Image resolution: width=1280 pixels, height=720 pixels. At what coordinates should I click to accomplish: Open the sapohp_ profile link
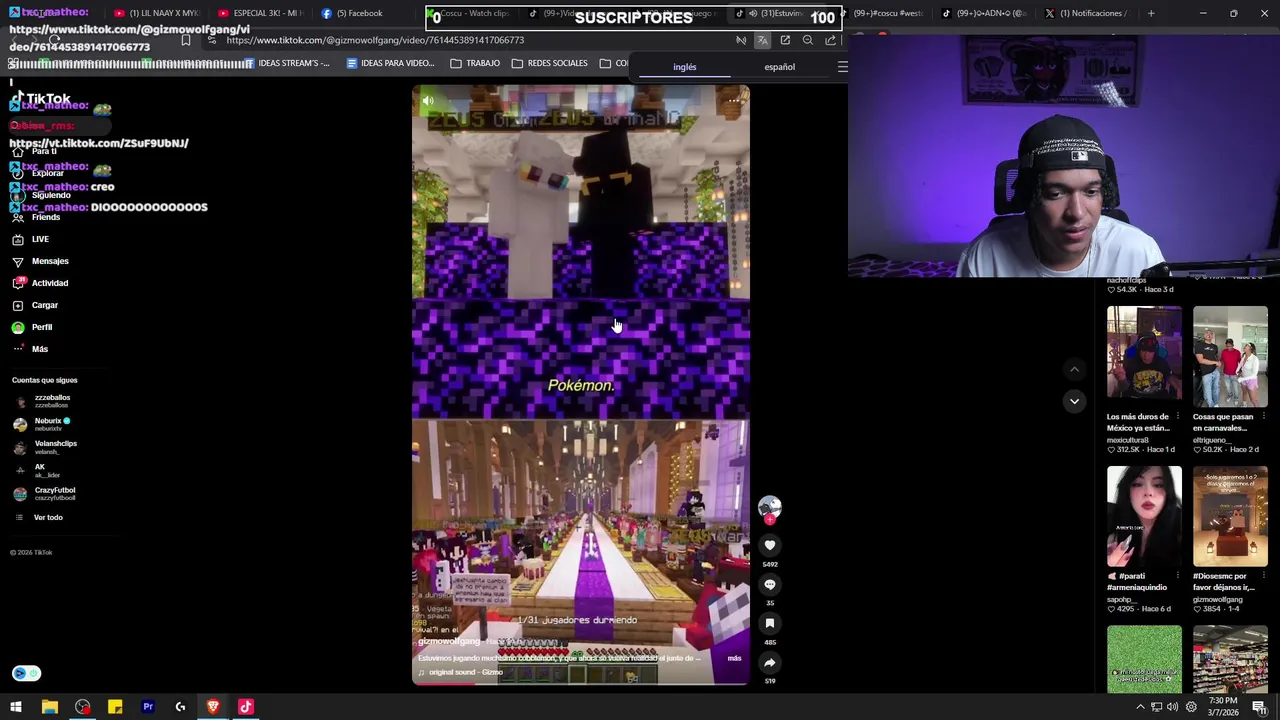click(x=1120, y=600)
